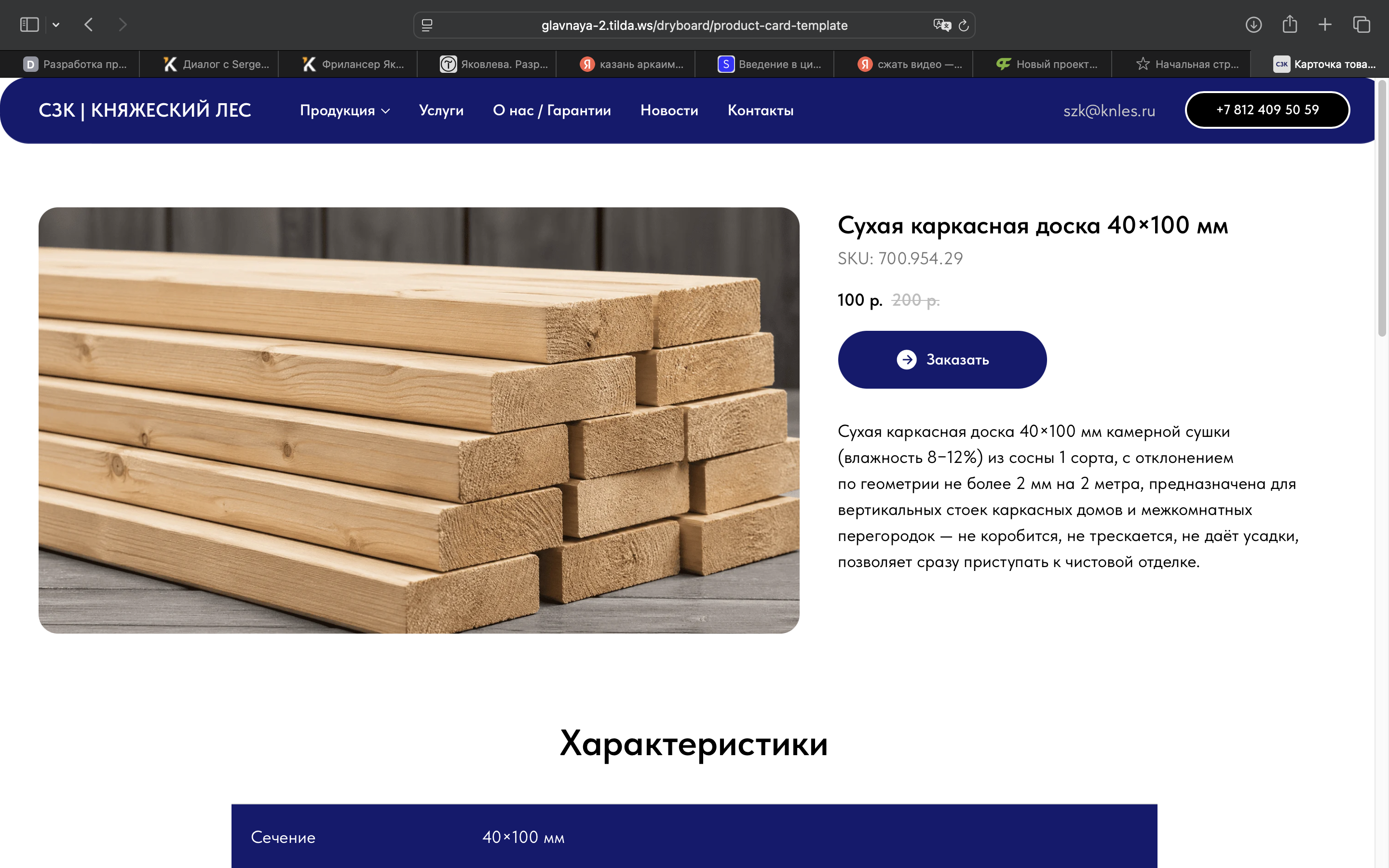
Task: Click the page reader icon in address bar
Action: tap(427, 25)
